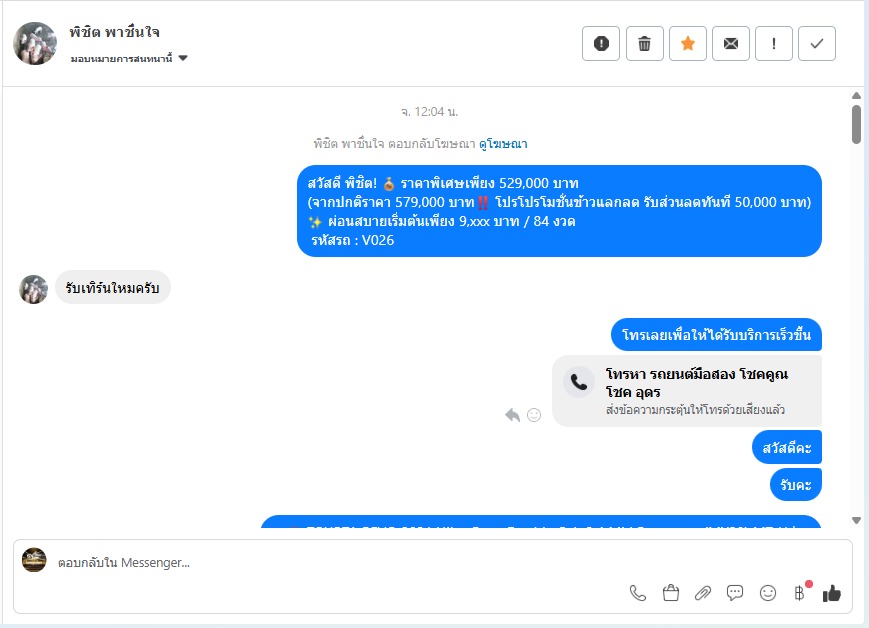Click the baht payment request icon
Screen dimensions: 869x628
pos(799,593)
